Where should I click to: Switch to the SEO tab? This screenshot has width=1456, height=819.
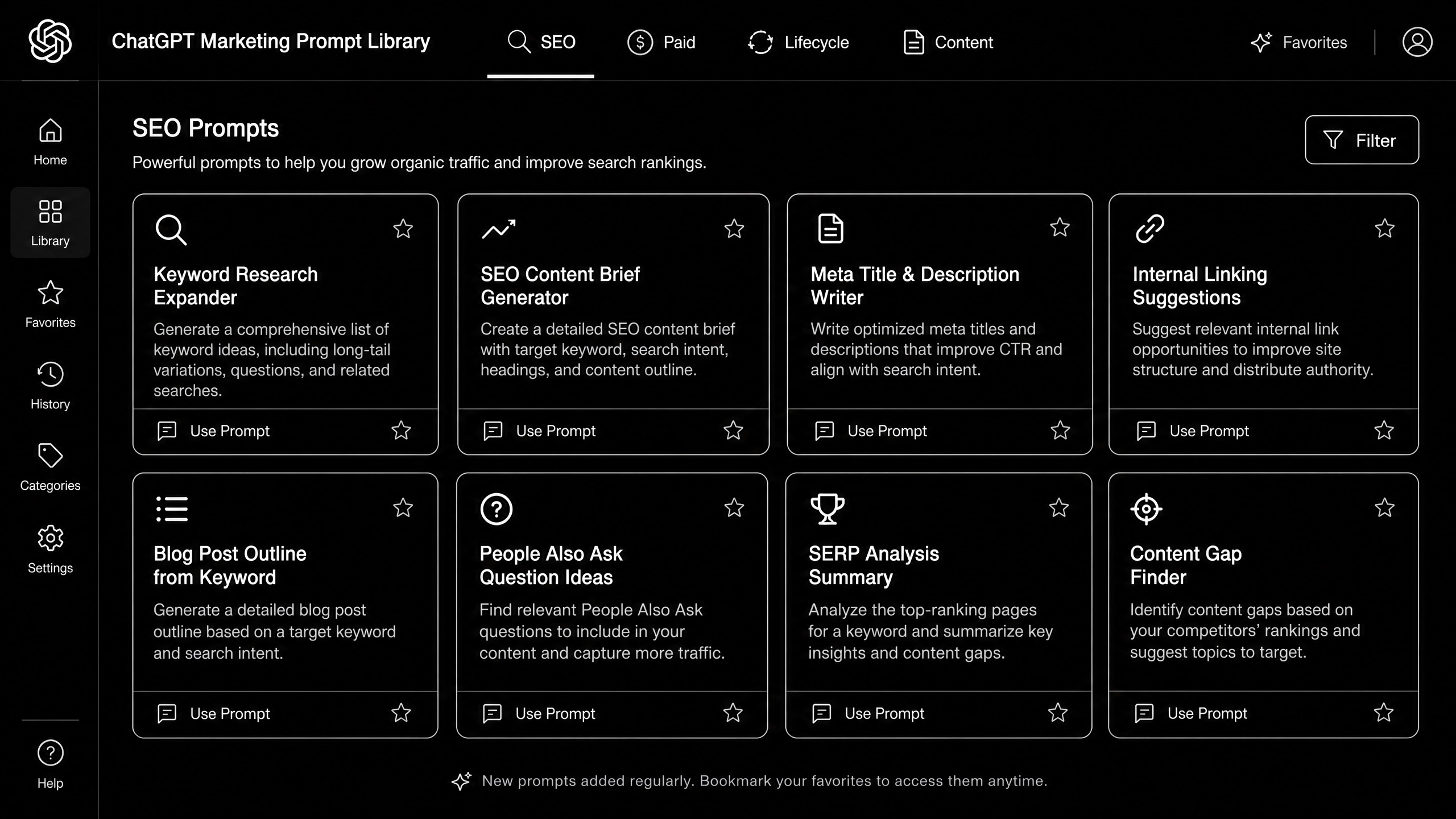(x=541, y=42)
